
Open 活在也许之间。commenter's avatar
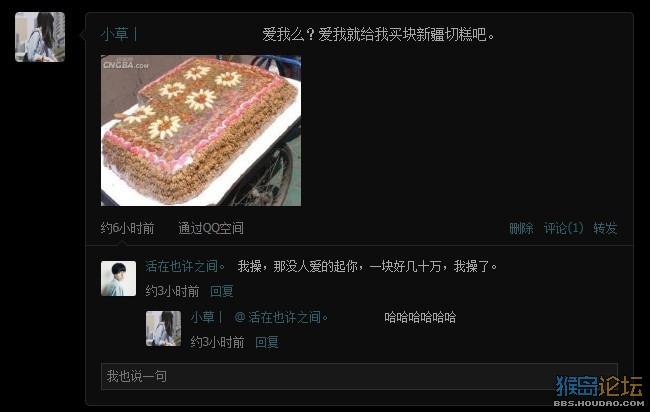119,279
